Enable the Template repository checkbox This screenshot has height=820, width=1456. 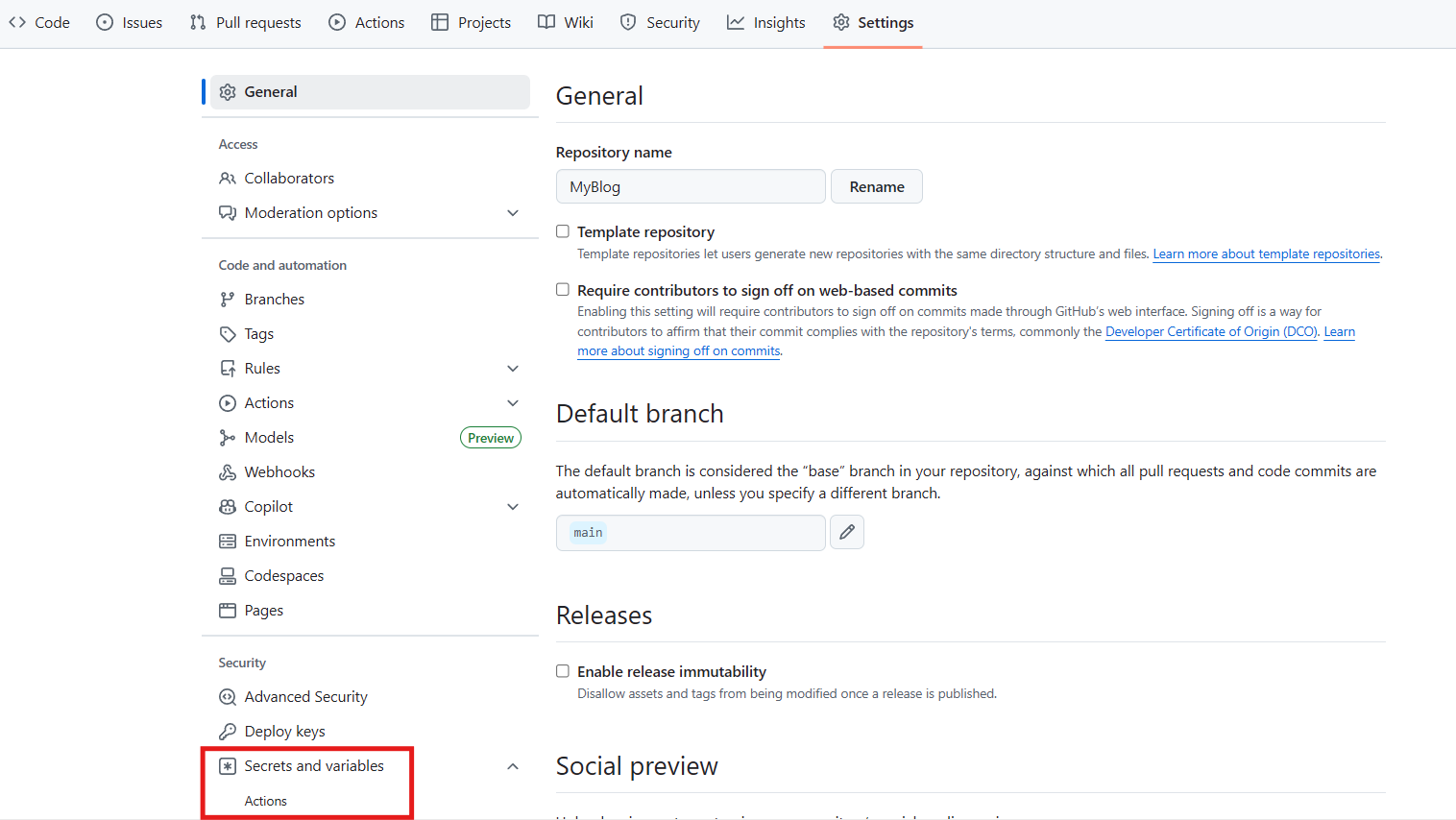[x=563, y=231]
